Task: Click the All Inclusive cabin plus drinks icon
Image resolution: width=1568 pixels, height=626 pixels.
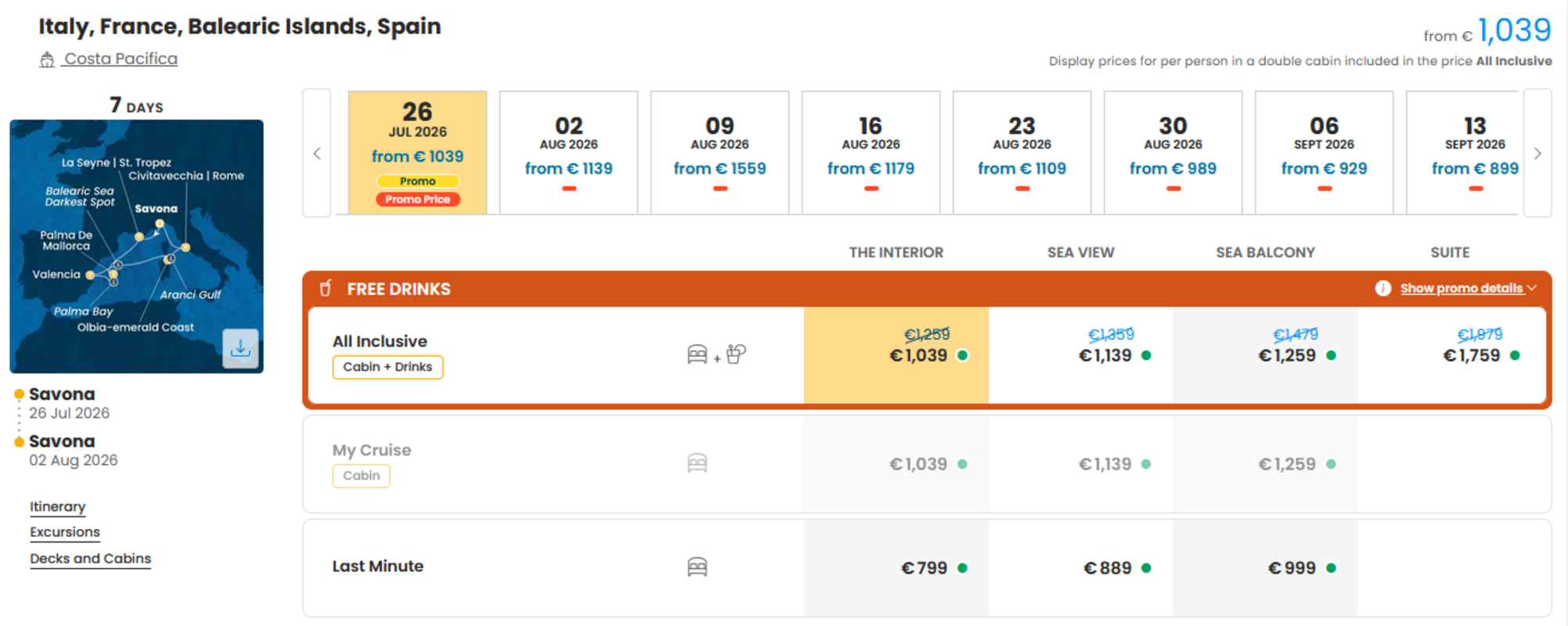Action: 716,354
